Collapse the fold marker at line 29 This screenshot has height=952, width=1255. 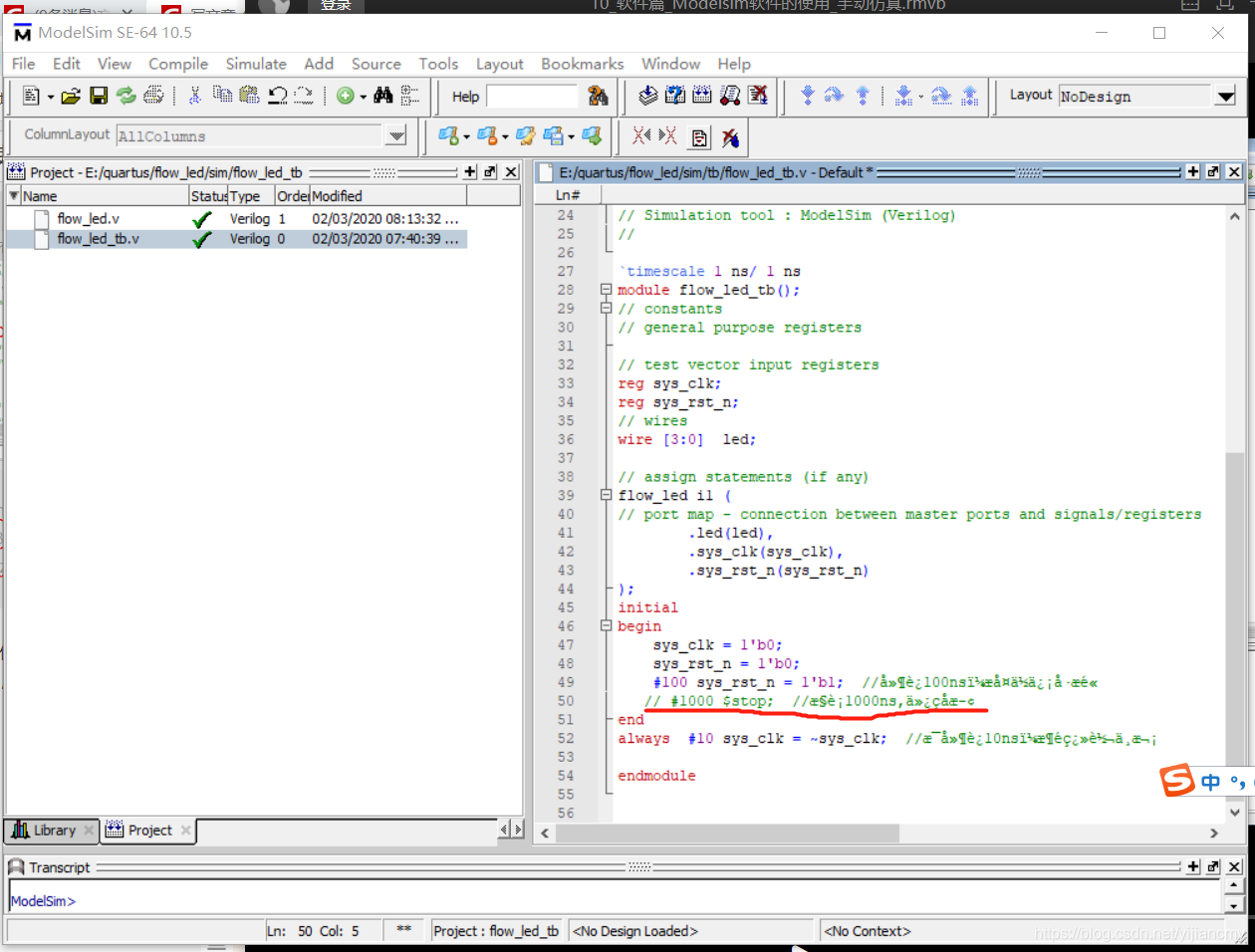(606, 309)
